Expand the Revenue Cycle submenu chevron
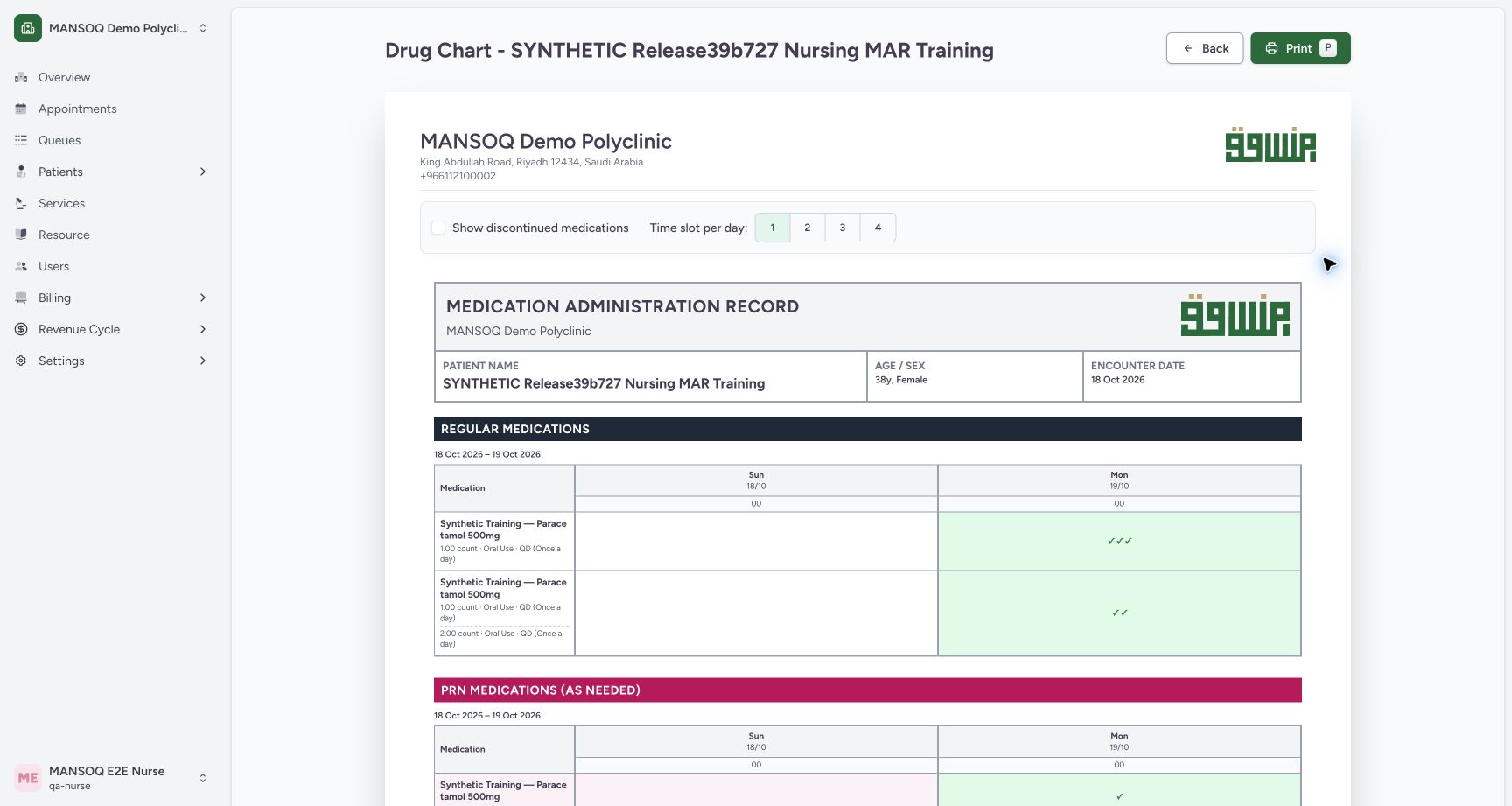1512x806 pixels. [203, 329]
